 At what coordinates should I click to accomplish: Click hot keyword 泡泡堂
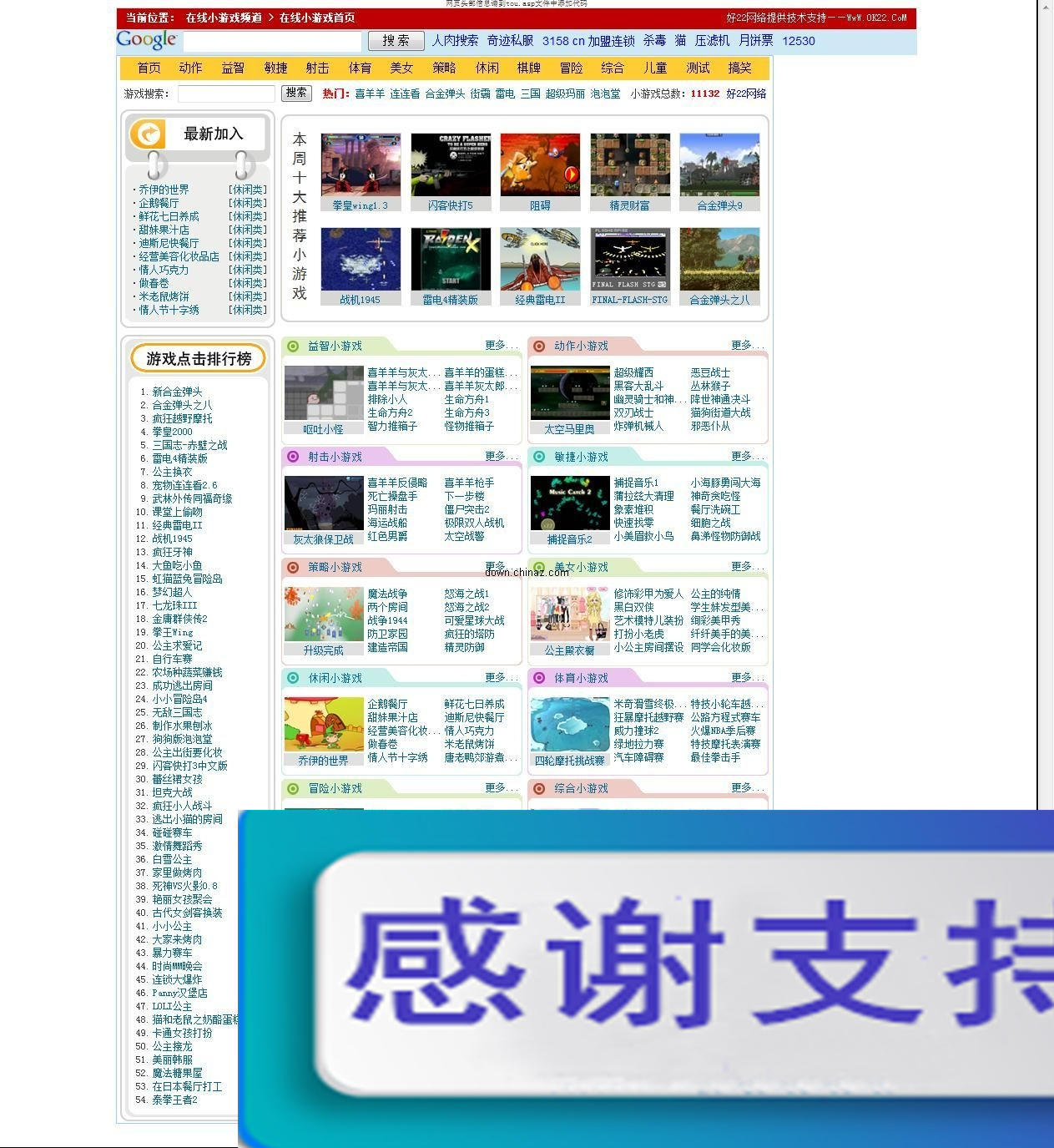click(x=606, y=94)
